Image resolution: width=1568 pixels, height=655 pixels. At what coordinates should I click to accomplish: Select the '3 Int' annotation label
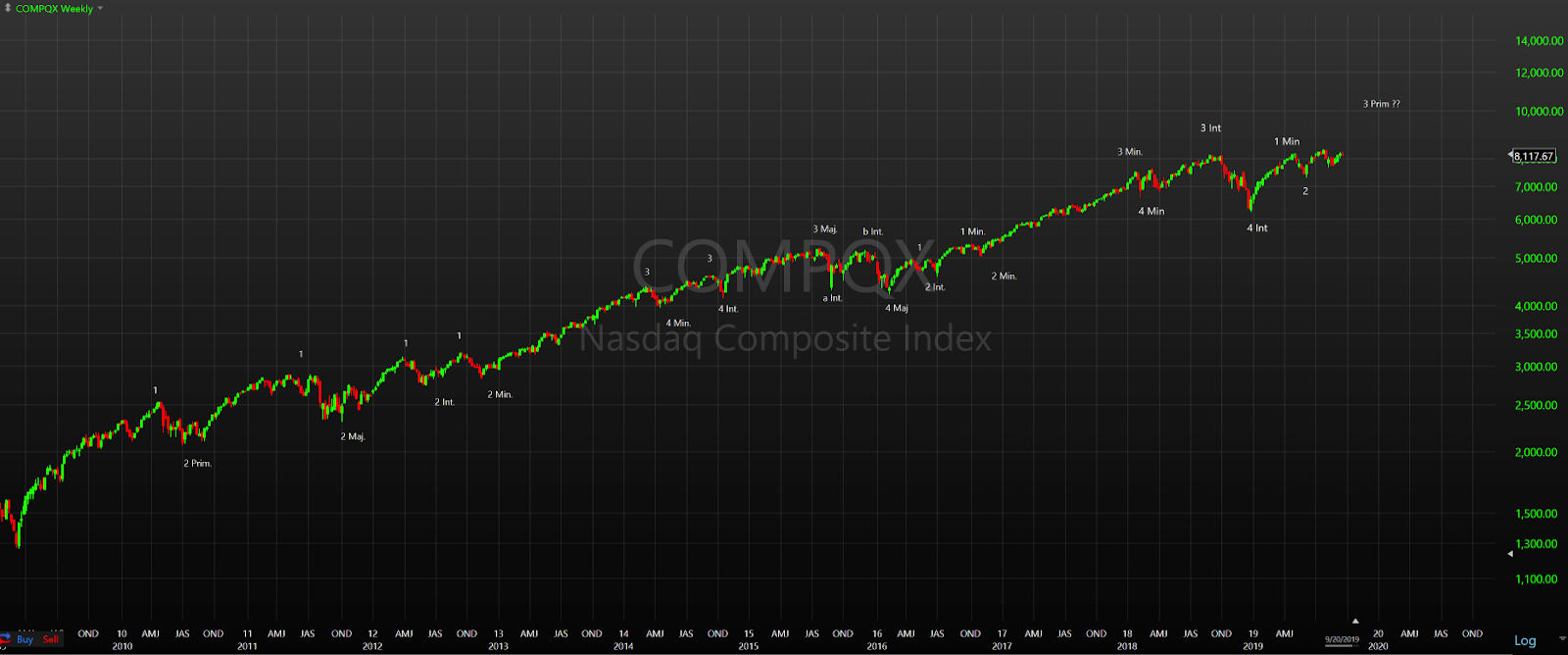click(x=1210, y=128)
